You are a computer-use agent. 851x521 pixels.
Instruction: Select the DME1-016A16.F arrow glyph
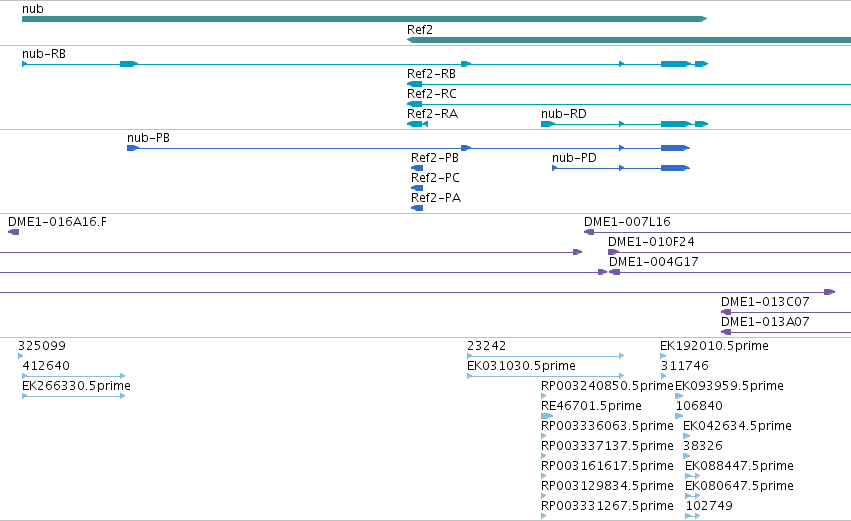click(14, 232)
